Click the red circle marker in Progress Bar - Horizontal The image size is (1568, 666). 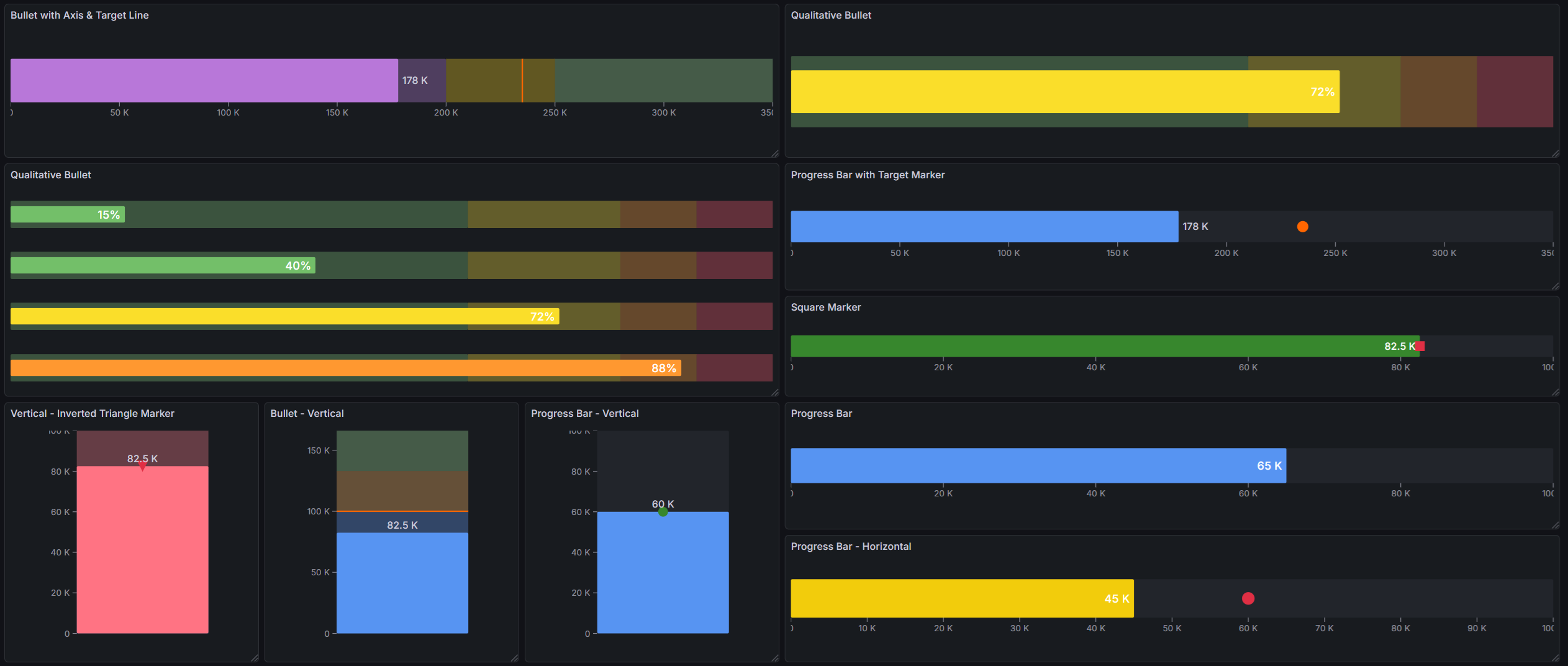(1248, 598)
